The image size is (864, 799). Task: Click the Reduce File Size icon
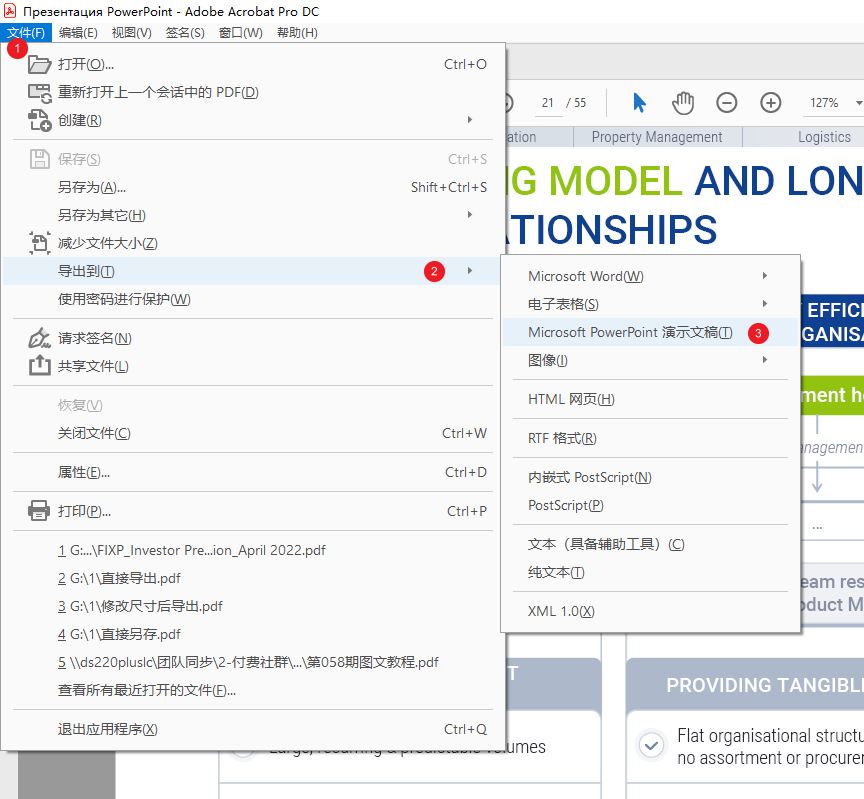(39, 243)
